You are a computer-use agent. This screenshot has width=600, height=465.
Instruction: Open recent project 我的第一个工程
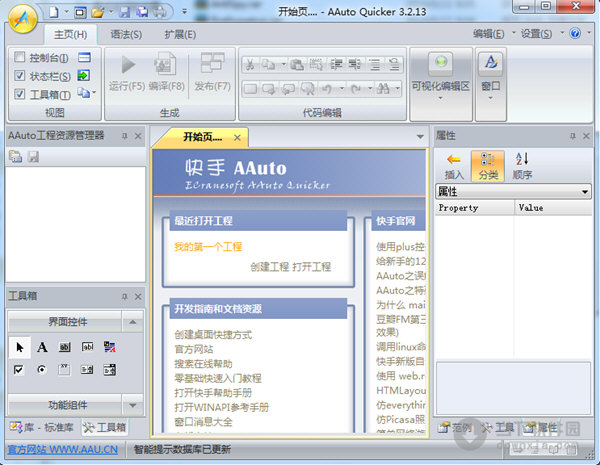click(208, 247)
